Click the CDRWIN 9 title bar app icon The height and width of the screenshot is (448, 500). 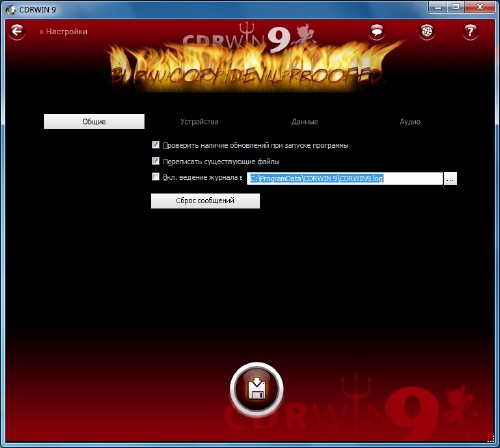pos(11,10)
